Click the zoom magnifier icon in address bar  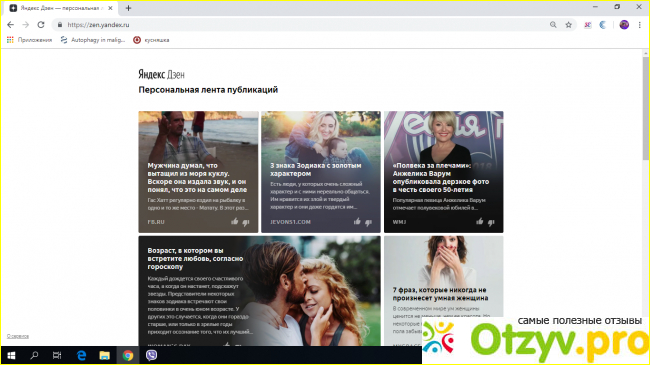pos(553,25)
